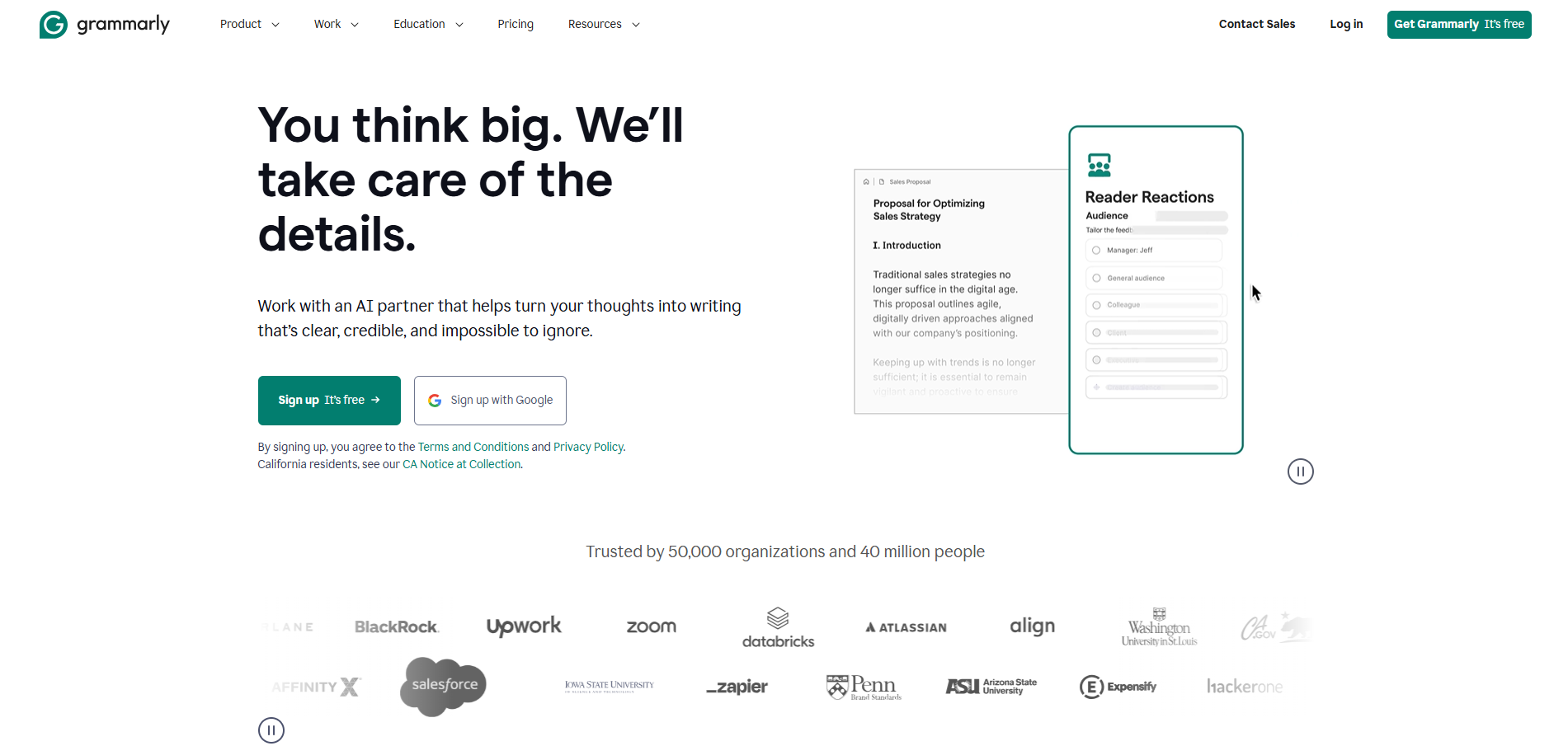Select the General audience radio option
This screenshot has height=746, width=1568.
pyautogui.click(x=1156, y=278)
